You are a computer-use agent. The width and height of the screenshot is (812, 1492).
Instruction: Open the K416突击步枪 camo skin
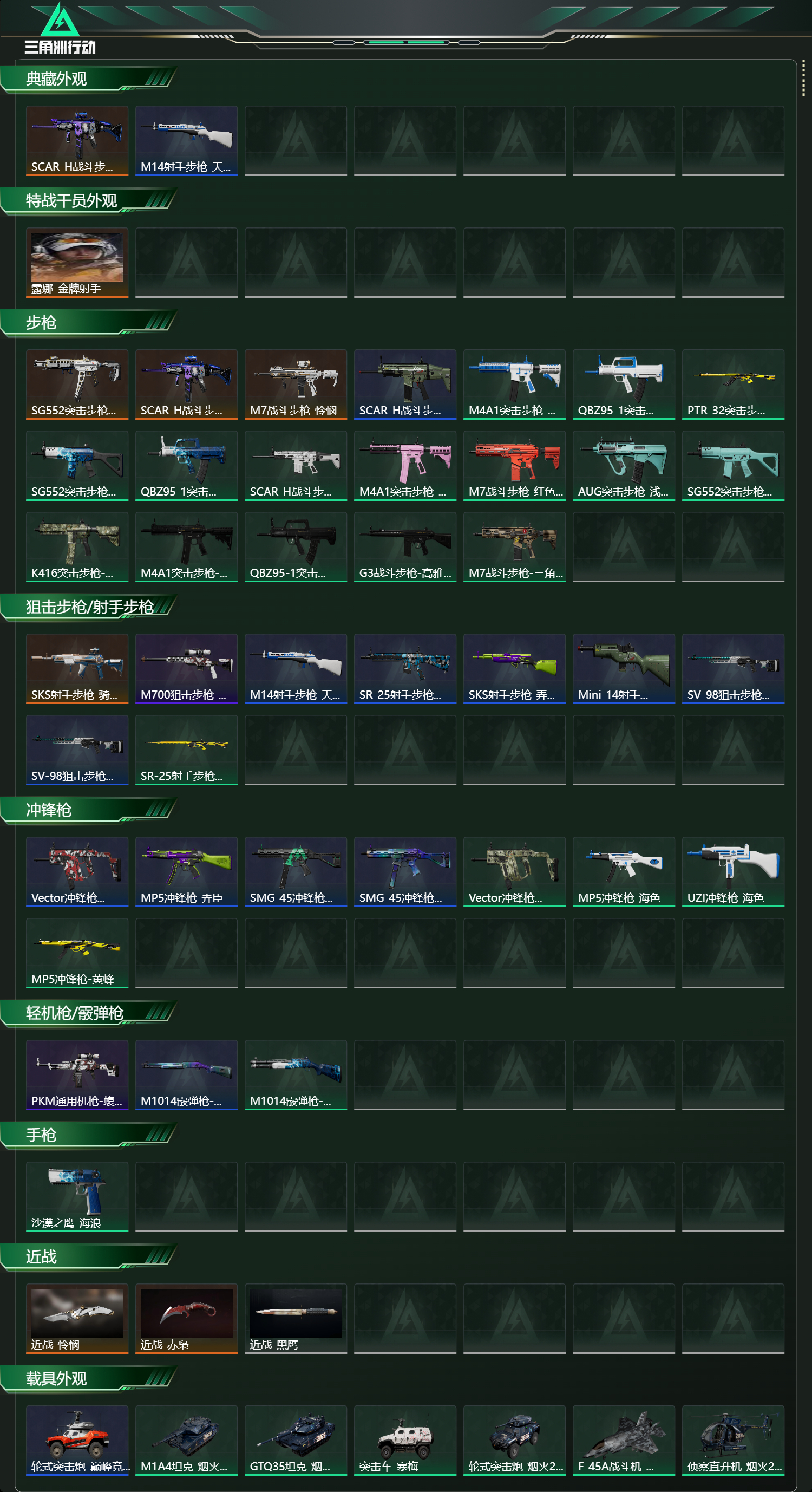coord(77,547)
